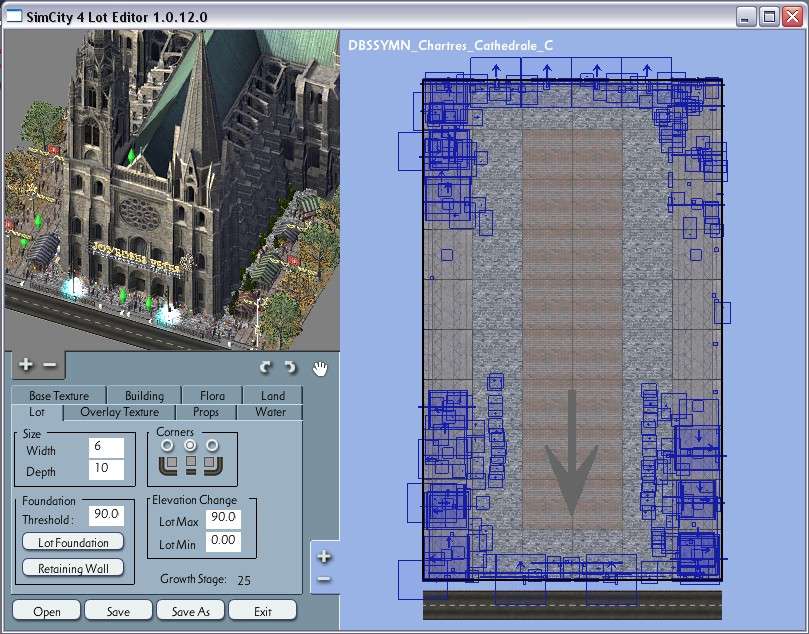Image resolution: width=809 pixels, height=634 pixels.
Task: Click the cathedral 3D preview image
Action: point(172,190)
